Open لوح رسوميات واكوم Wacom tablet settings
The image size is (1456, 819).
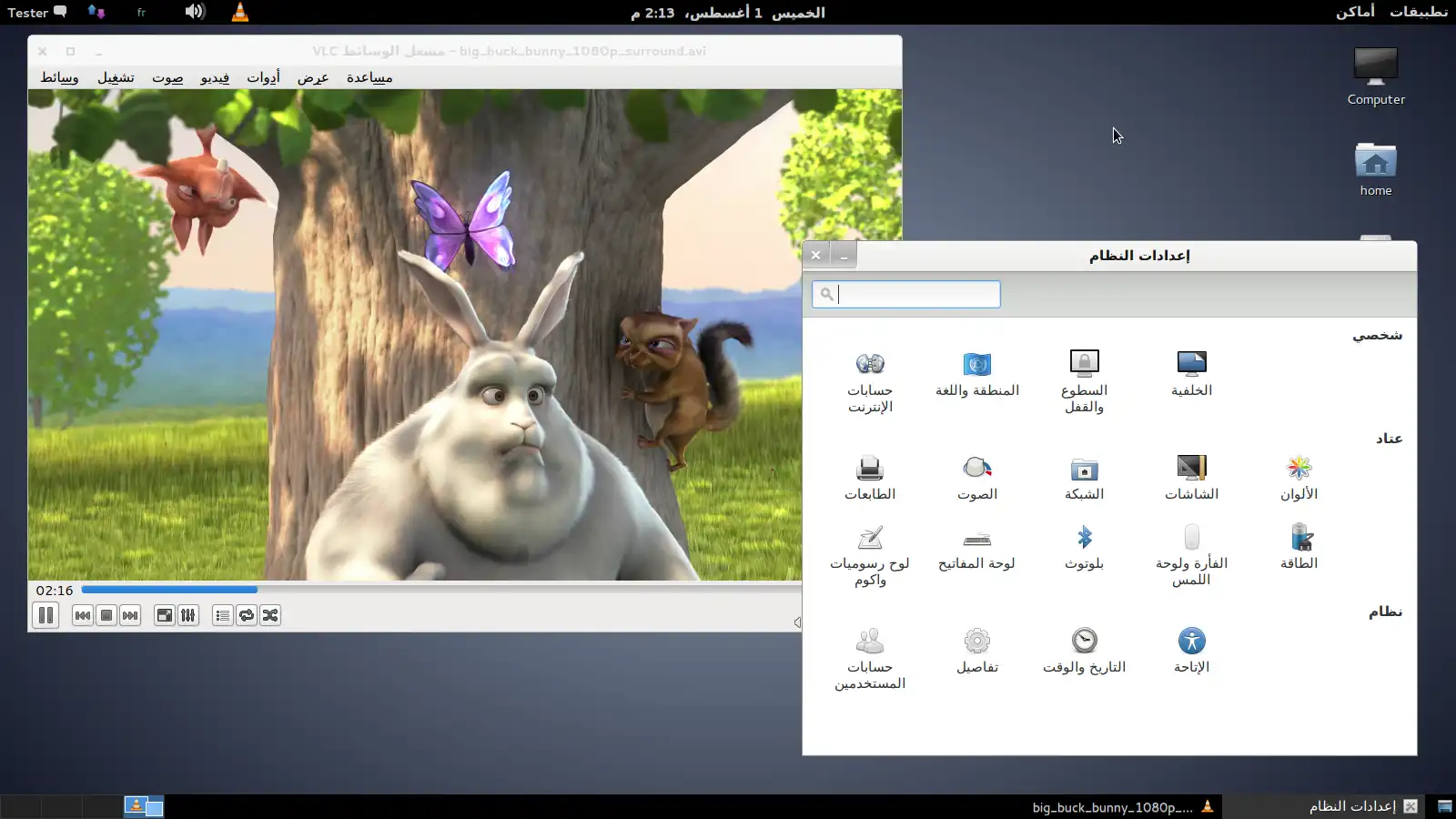tap(870, 555)
